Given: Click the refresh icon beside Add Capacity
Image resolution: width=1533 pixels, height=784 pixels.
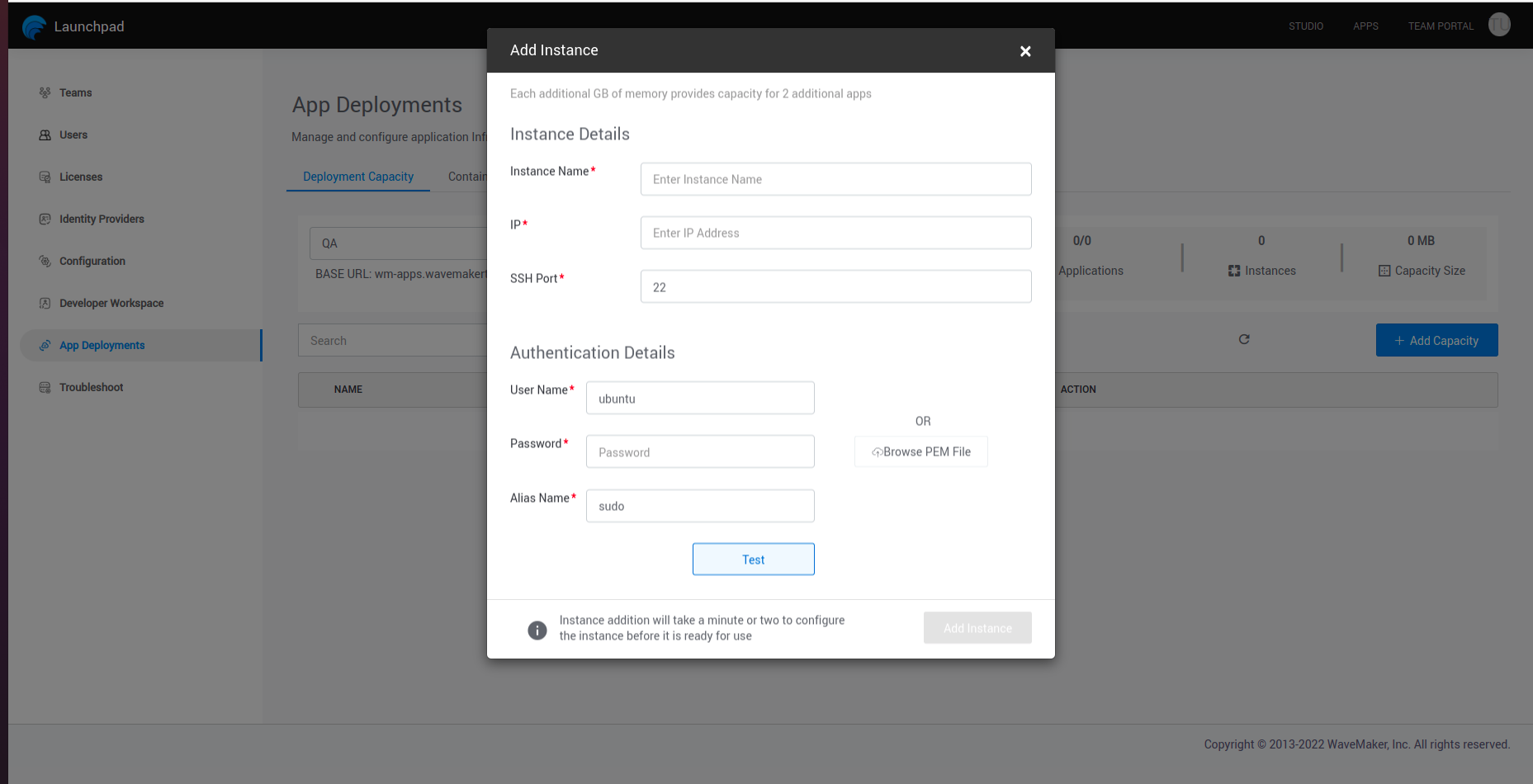Looking at the screenshot, I should pyautogui.click(x=1244, y=339).
